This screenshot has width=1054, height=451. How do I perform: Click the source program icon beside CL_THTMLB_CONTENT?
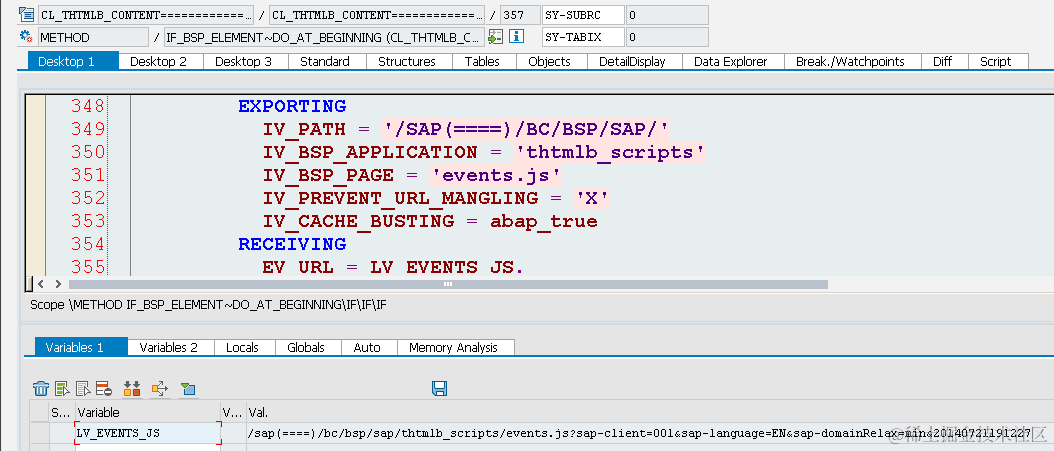coord(27,14)
